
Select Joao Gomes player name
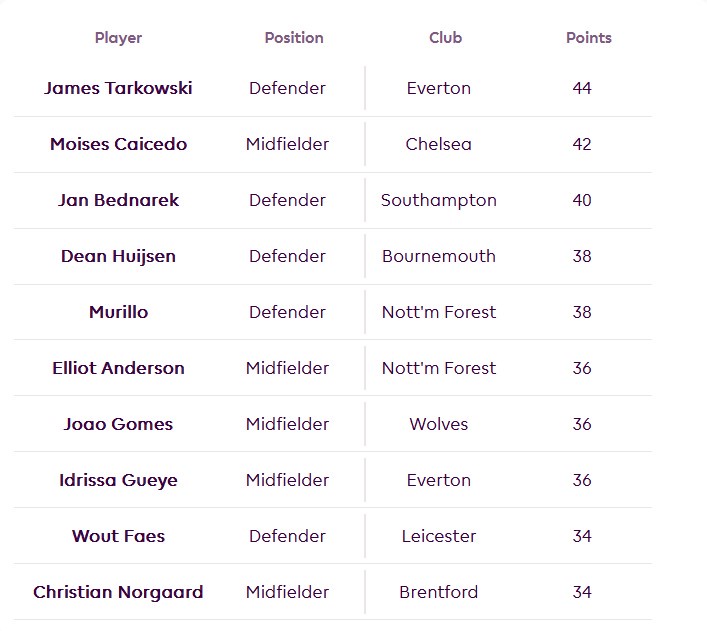coord(118,424)
